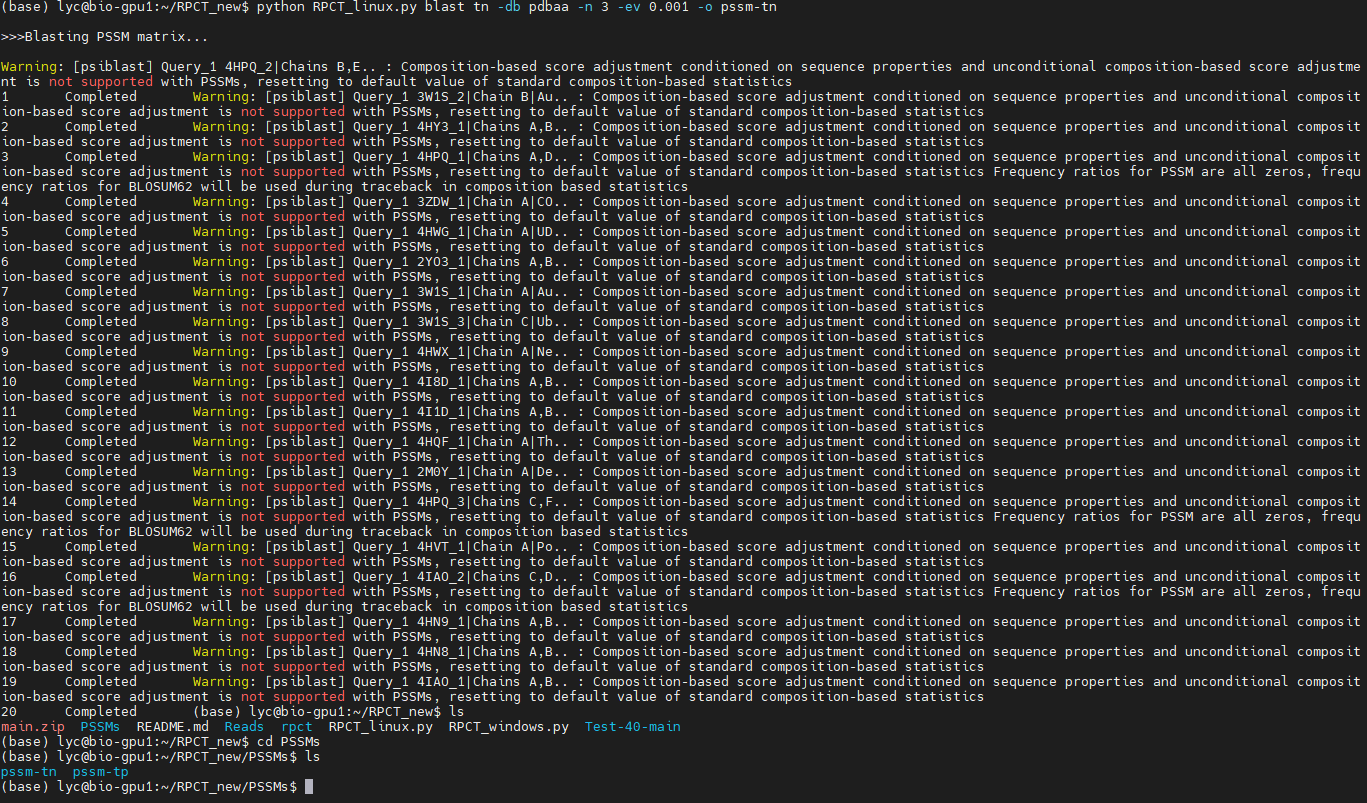Viewport: 1367px width, 803px height.
Task: Click the 'RPCT_linux.py' file in the ls listing
Action: coord(380,727)
